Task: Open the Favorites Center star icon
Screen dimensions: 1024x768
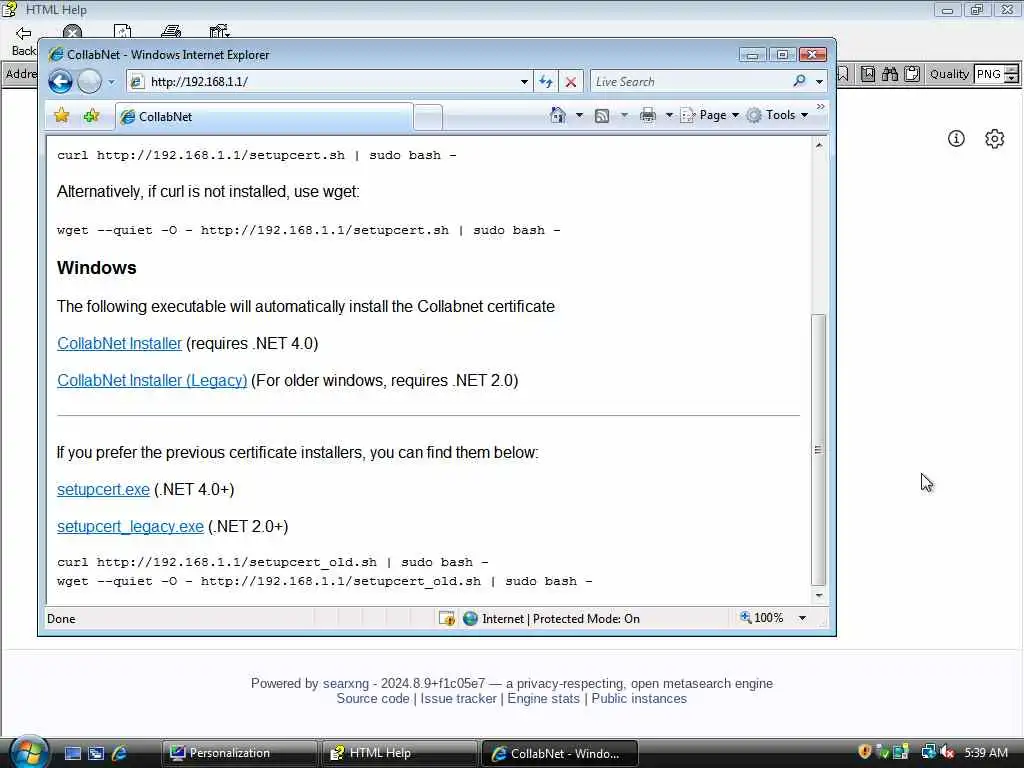Action: pos(62,116)
